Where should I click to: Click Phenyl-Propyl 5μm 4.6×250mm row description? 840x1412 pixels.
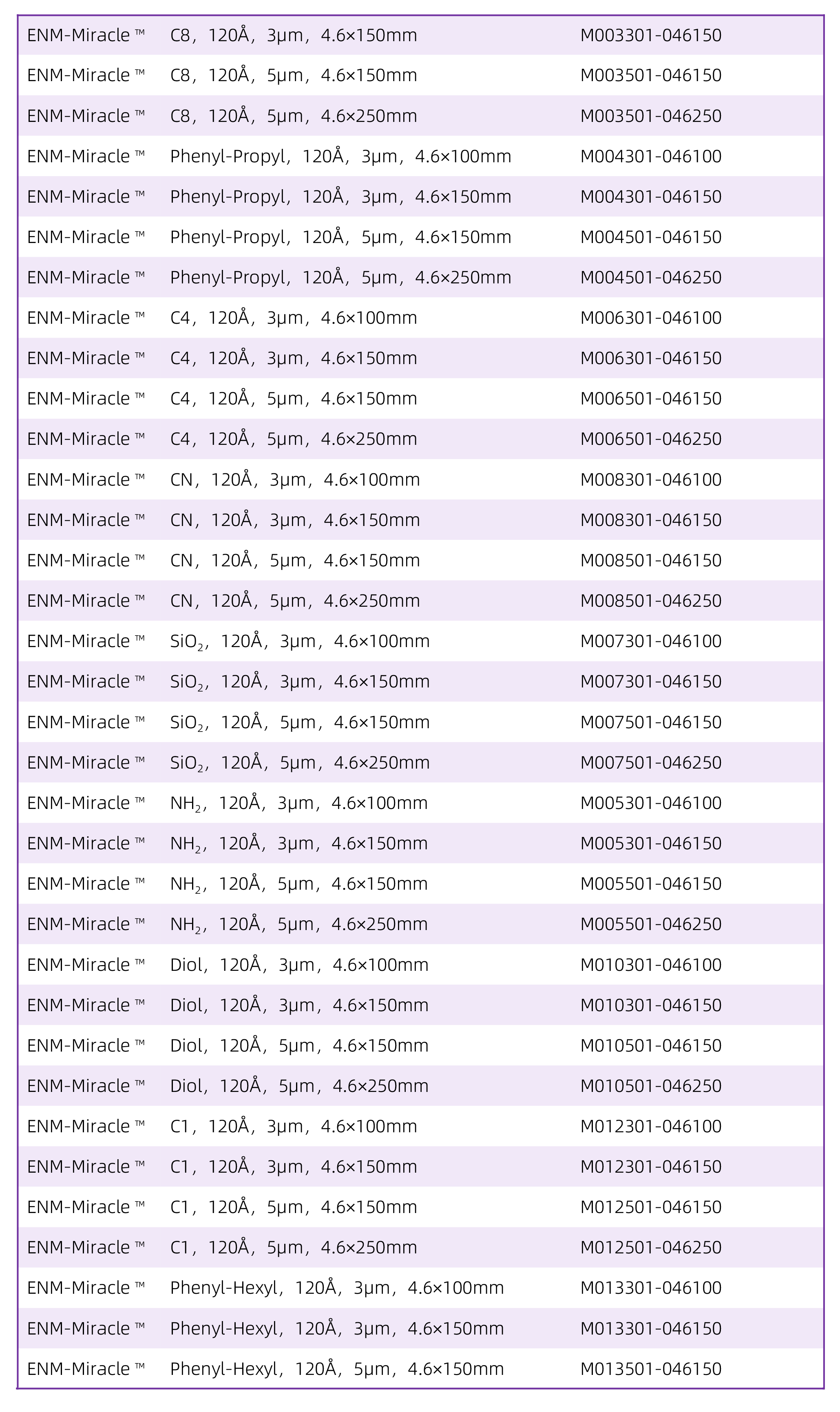point(340,277)
